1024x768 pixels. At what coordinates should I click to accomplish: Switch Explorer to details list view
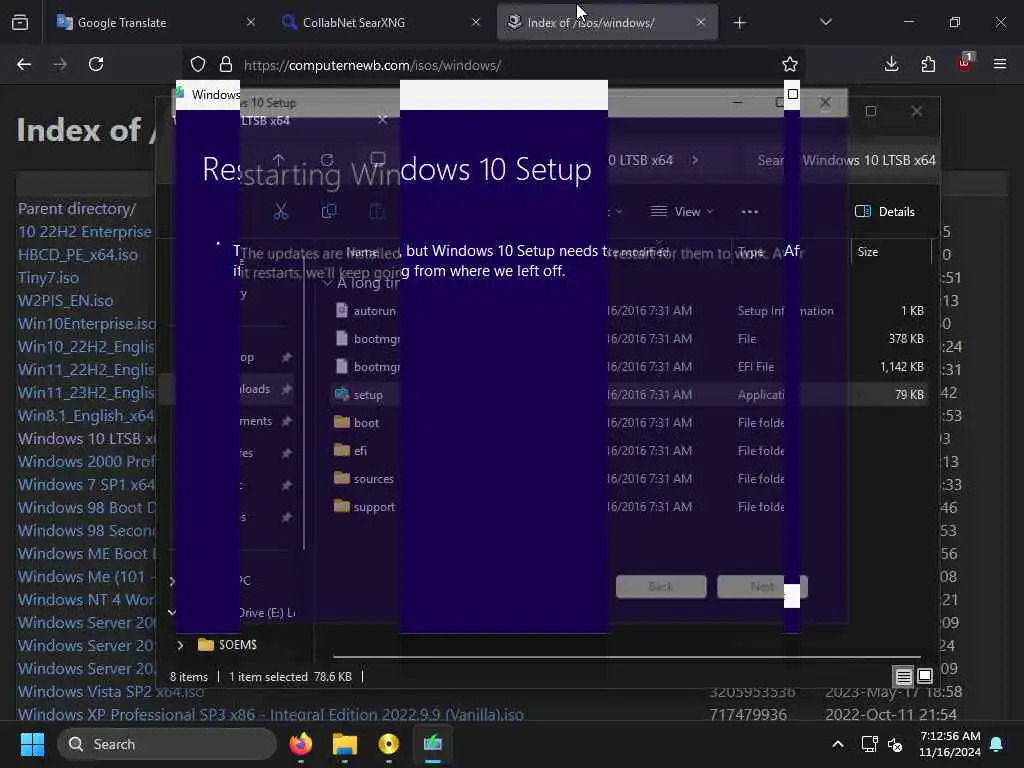coord(903,677)
